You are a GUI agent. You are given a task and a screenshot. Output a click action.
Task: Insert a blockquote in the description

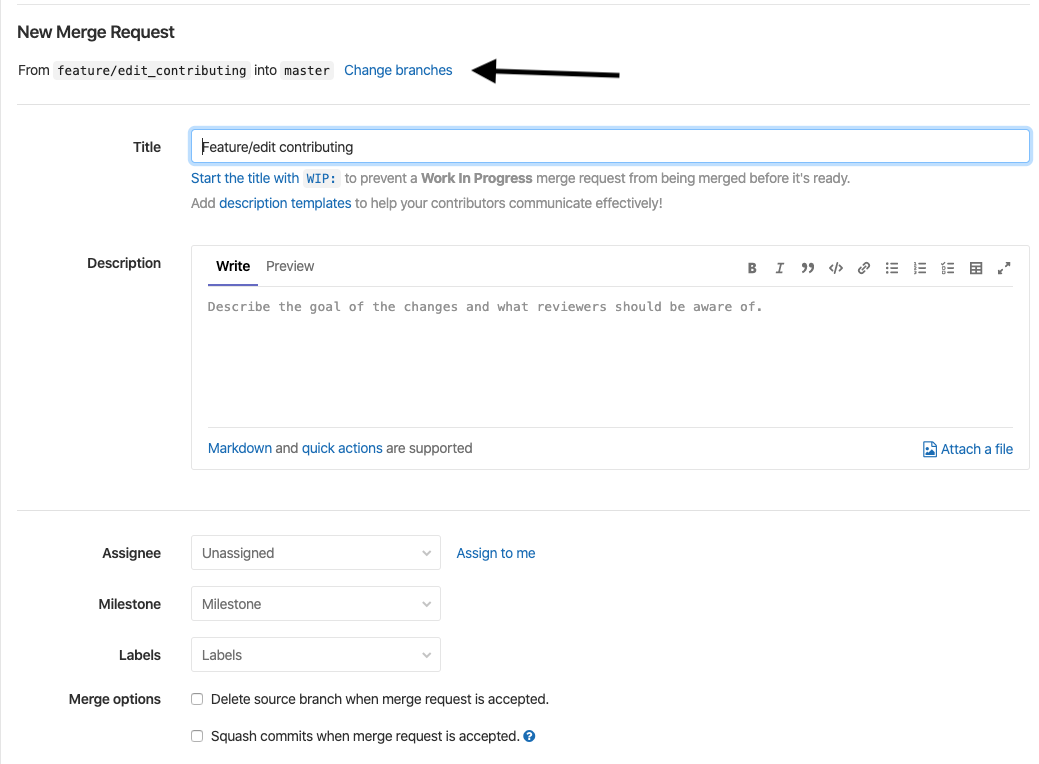click(807, 268)
